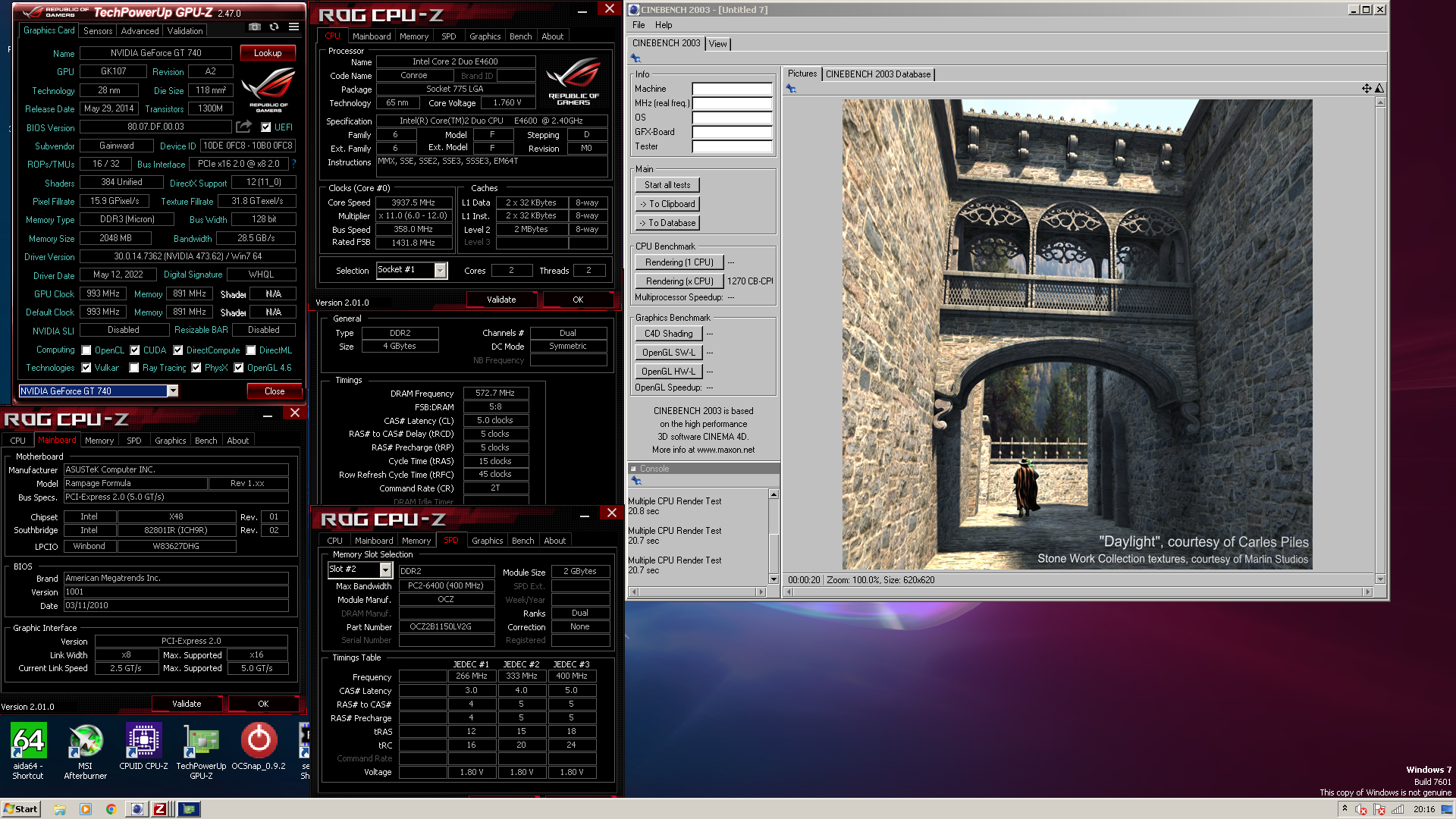Toggle the DirectCompute checkbox
Screen dimensions: 1456x819
click(178, 350)
